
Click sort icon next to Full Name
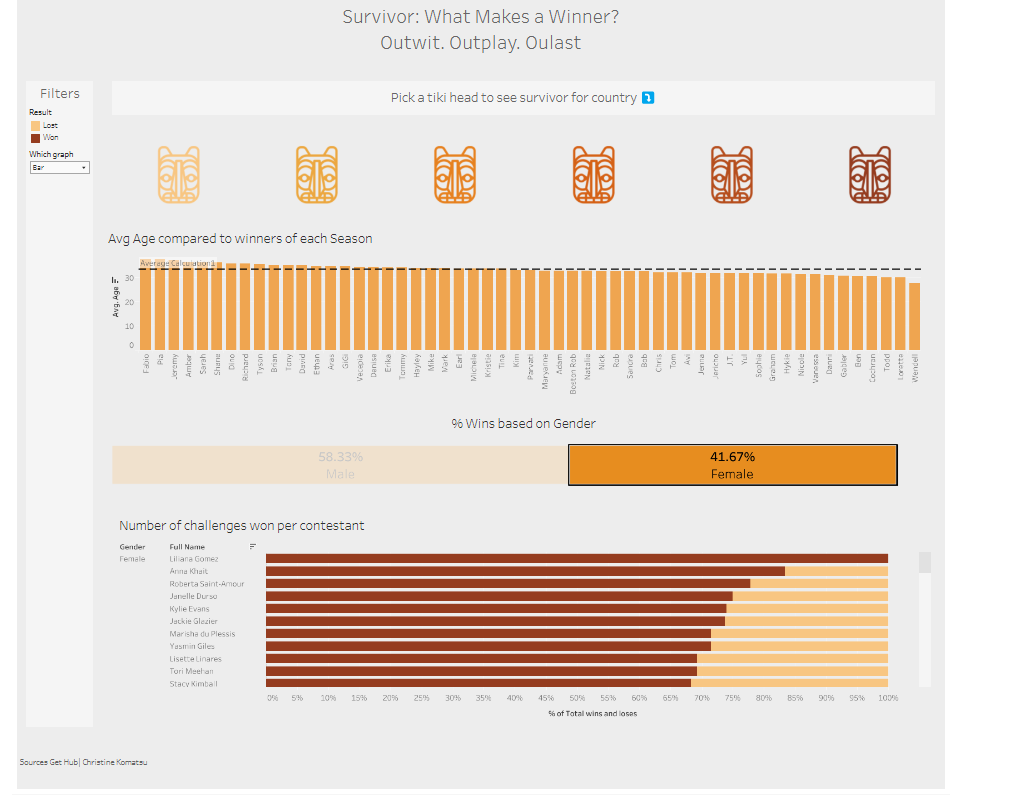tap(253, 546)
